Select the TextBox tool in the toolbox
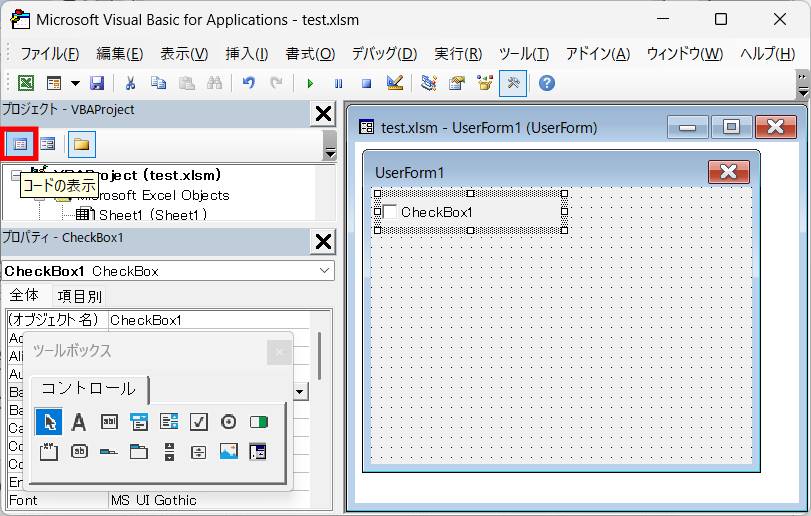 (x=109, y=422)
